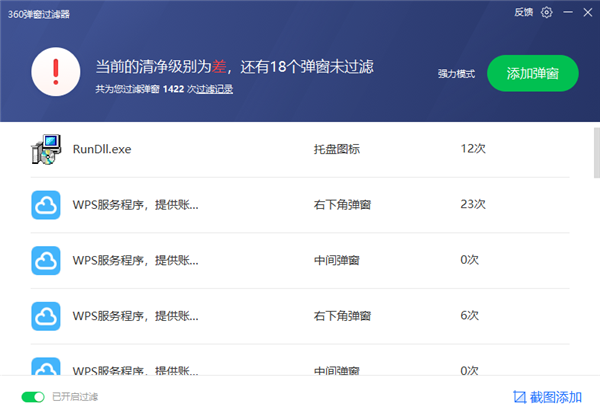The image size is (600, 419).
Task: Open the settings gear icon
Action: [x=546, y=13]
